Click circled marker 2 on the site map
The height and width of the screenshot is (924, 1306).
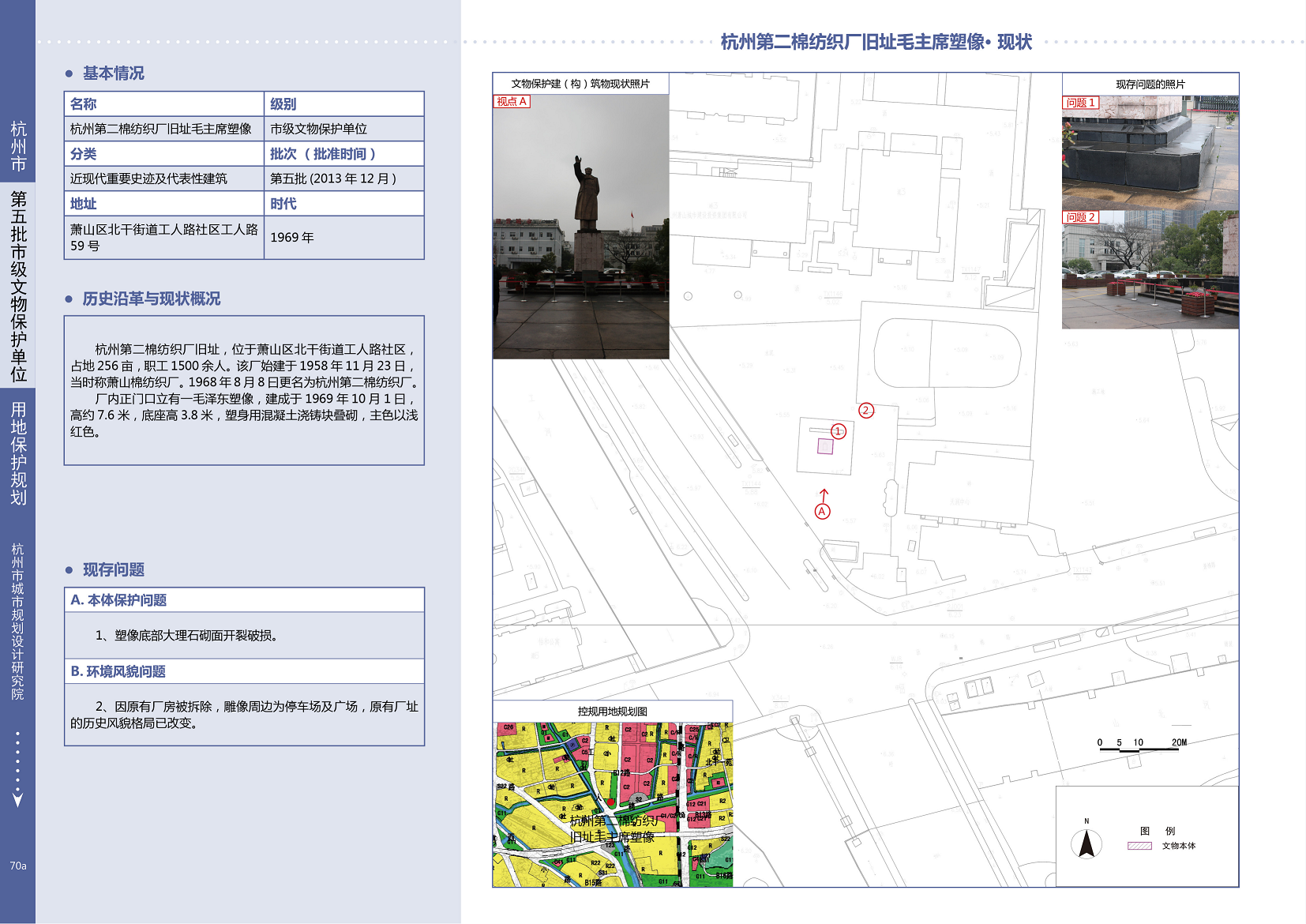[x=866, y=410]
